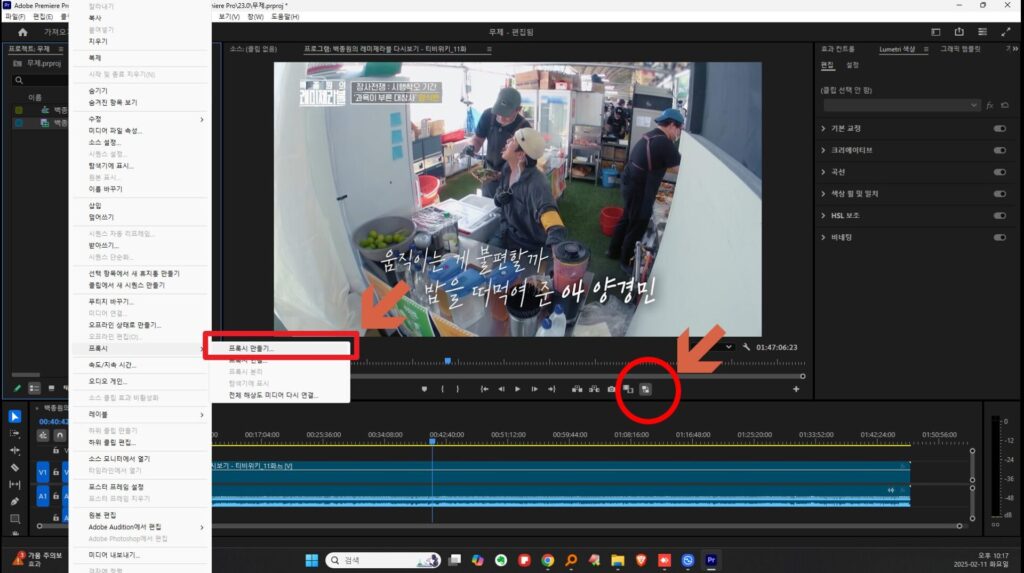Select 미디어 내보내기... in the context menu
The image size is (1024, 573).
(x=114, y=554)
